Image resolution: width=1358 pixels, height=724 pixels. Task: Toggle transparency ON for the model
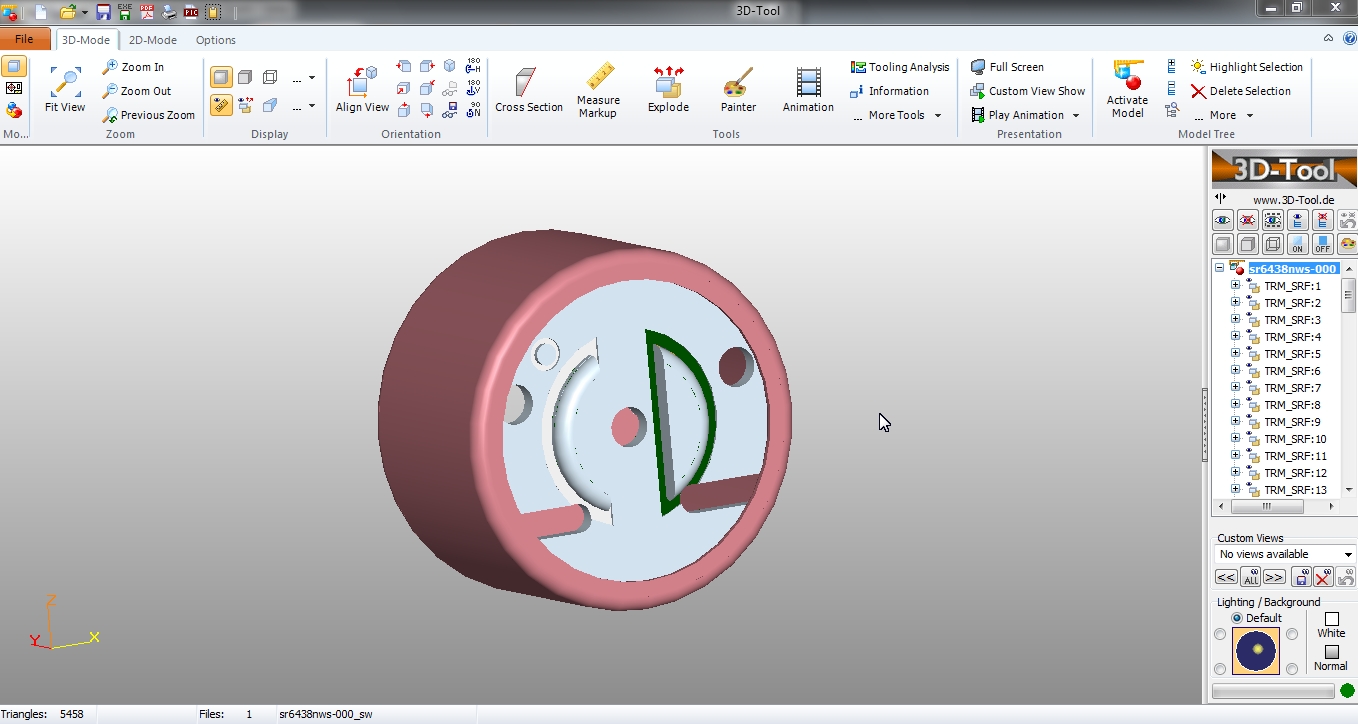pos(1297,244)
